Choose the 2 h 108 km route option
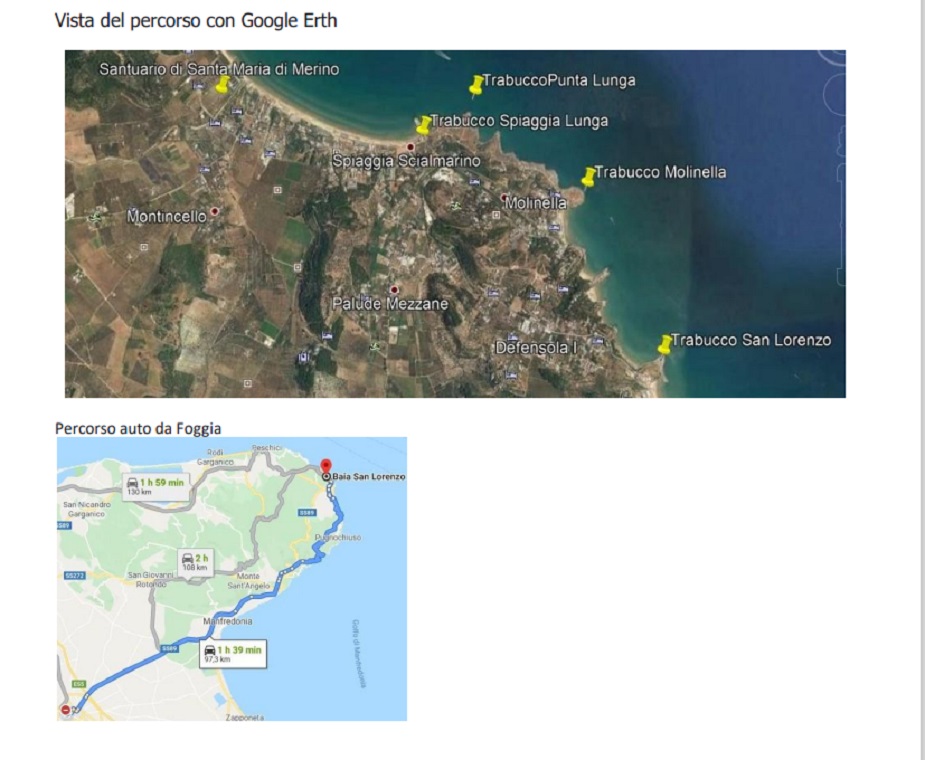Viewport: 925px width, 760px height. [196, 561]
